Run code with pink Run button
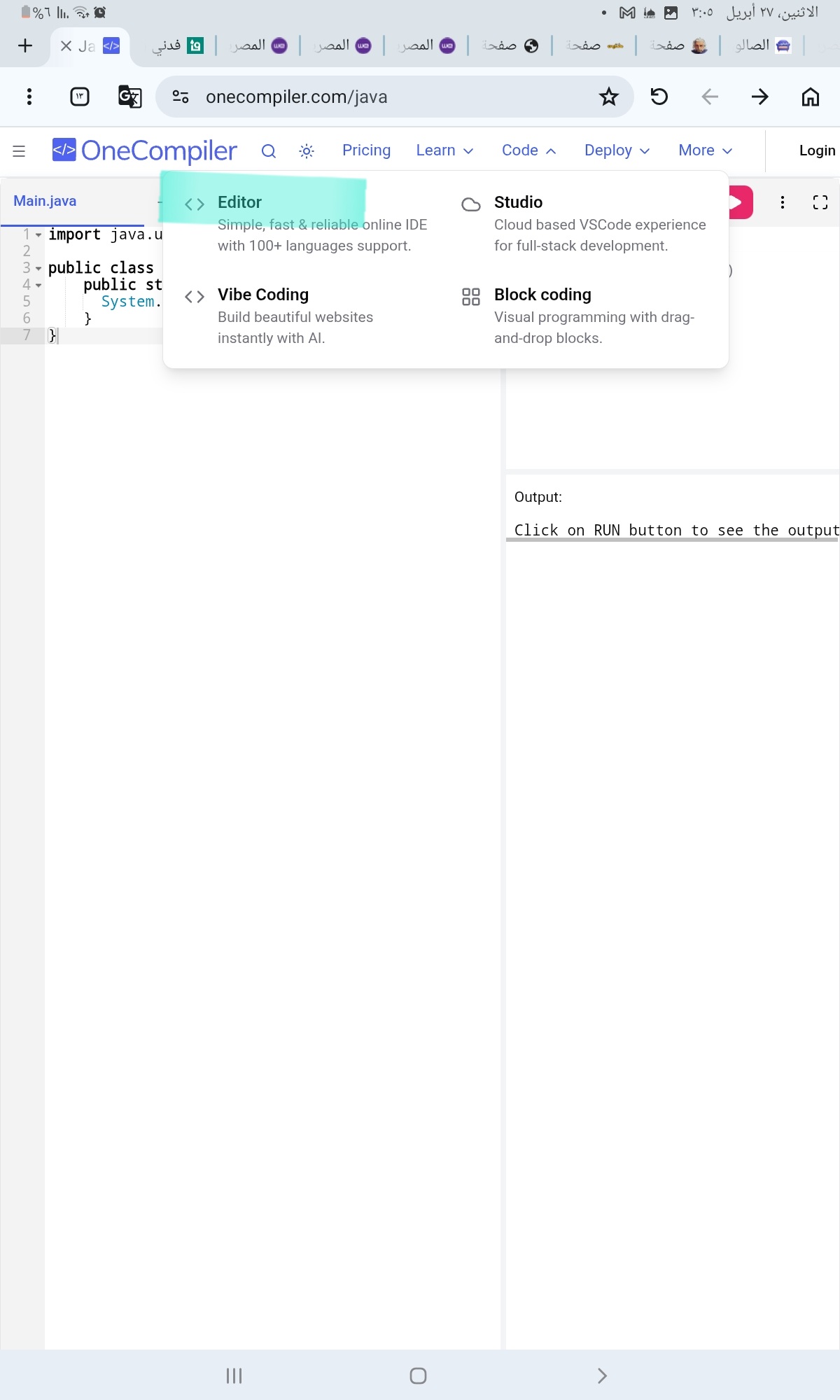Screen dimensions: 840x1400 point(740,202)
